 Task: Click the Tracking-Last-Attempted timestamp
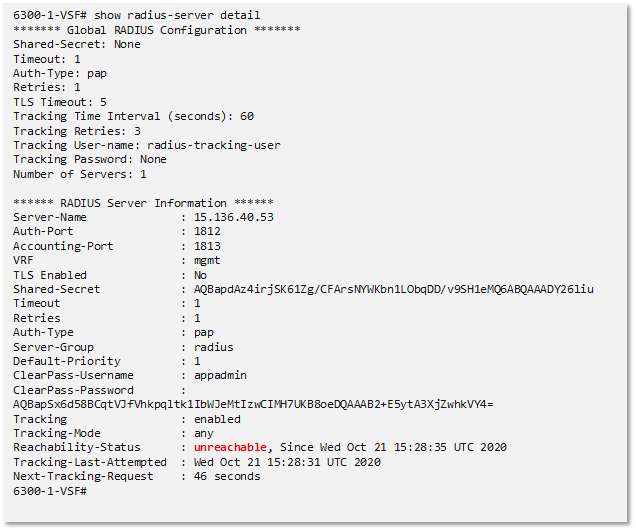click(x=287, y=462)
